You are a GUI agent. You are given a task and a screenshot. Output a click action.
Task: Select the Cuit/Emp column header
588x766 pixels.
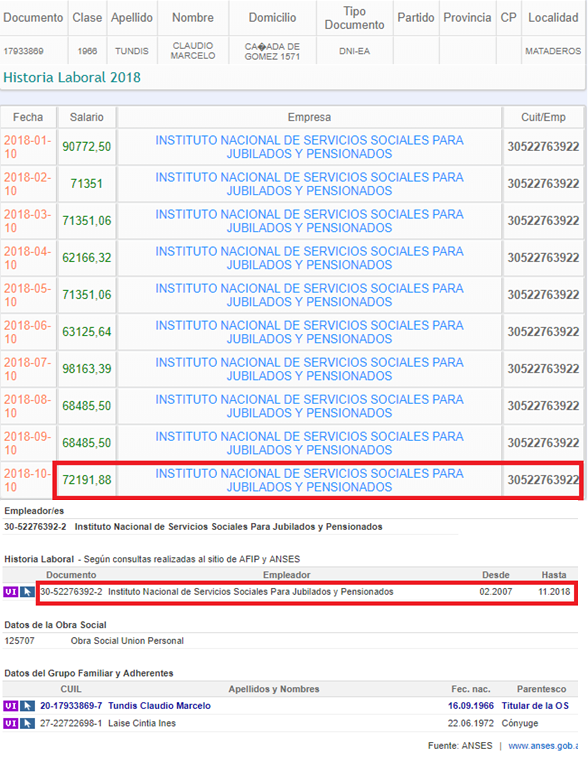543,117
